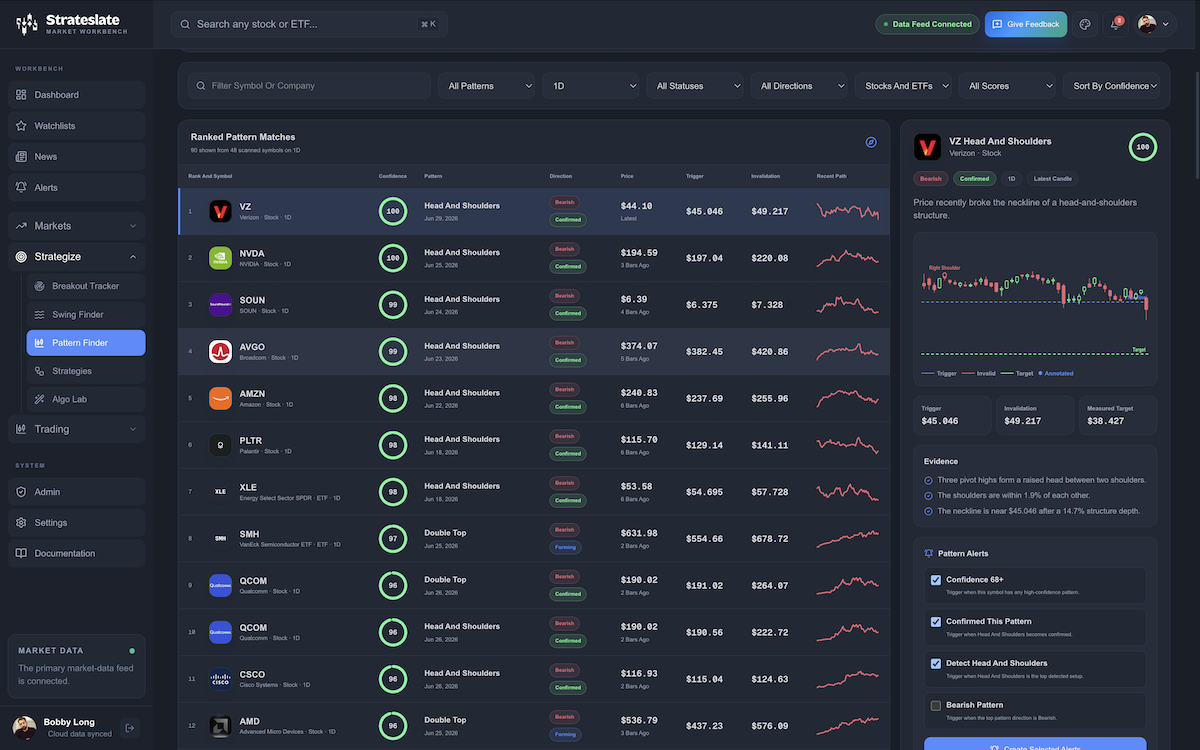Open the News sidebar item
This screenshot has width=1200, height=750.
tap(76, 157)
